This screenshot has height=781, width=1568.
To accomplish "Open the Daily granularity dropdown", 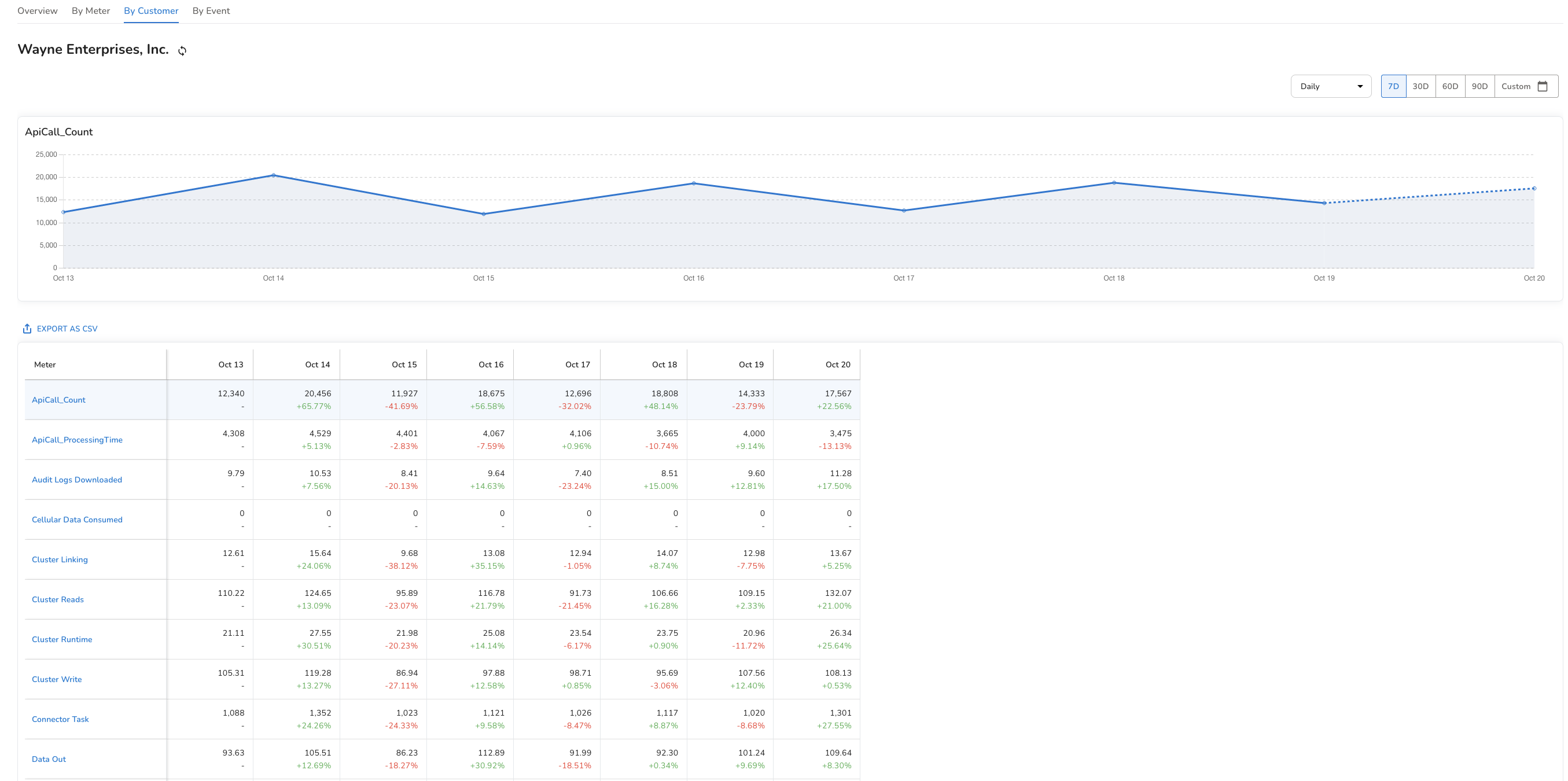I will tap(1330, 86).
